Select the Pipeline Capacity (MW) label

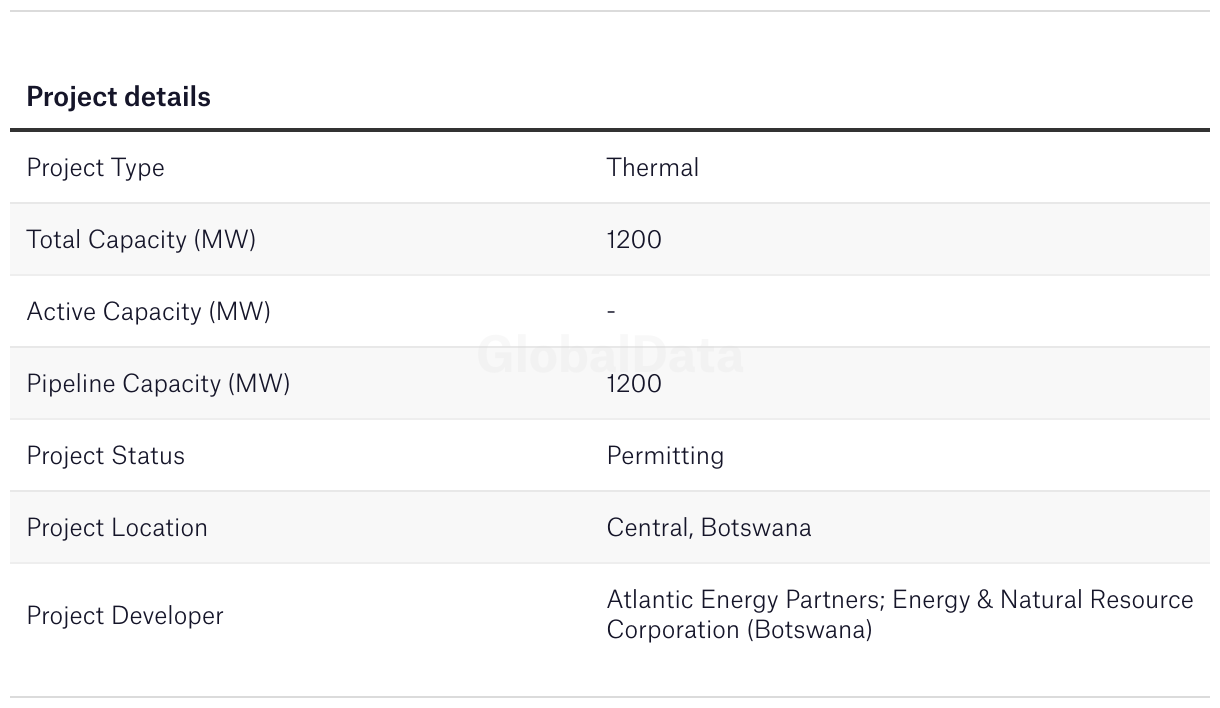click(158, 384)
